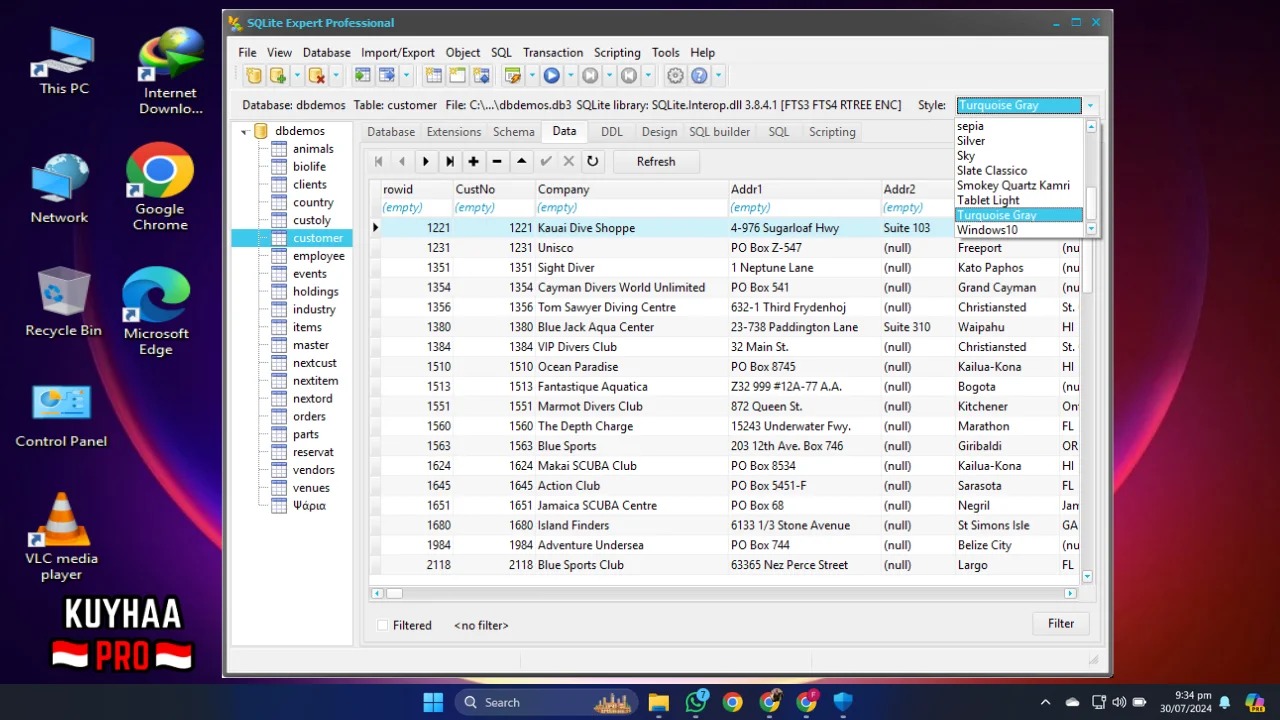This screenshot has width=1280, height=720.
Task: Click the Close Database icon with red X
Action: [316, 76]
